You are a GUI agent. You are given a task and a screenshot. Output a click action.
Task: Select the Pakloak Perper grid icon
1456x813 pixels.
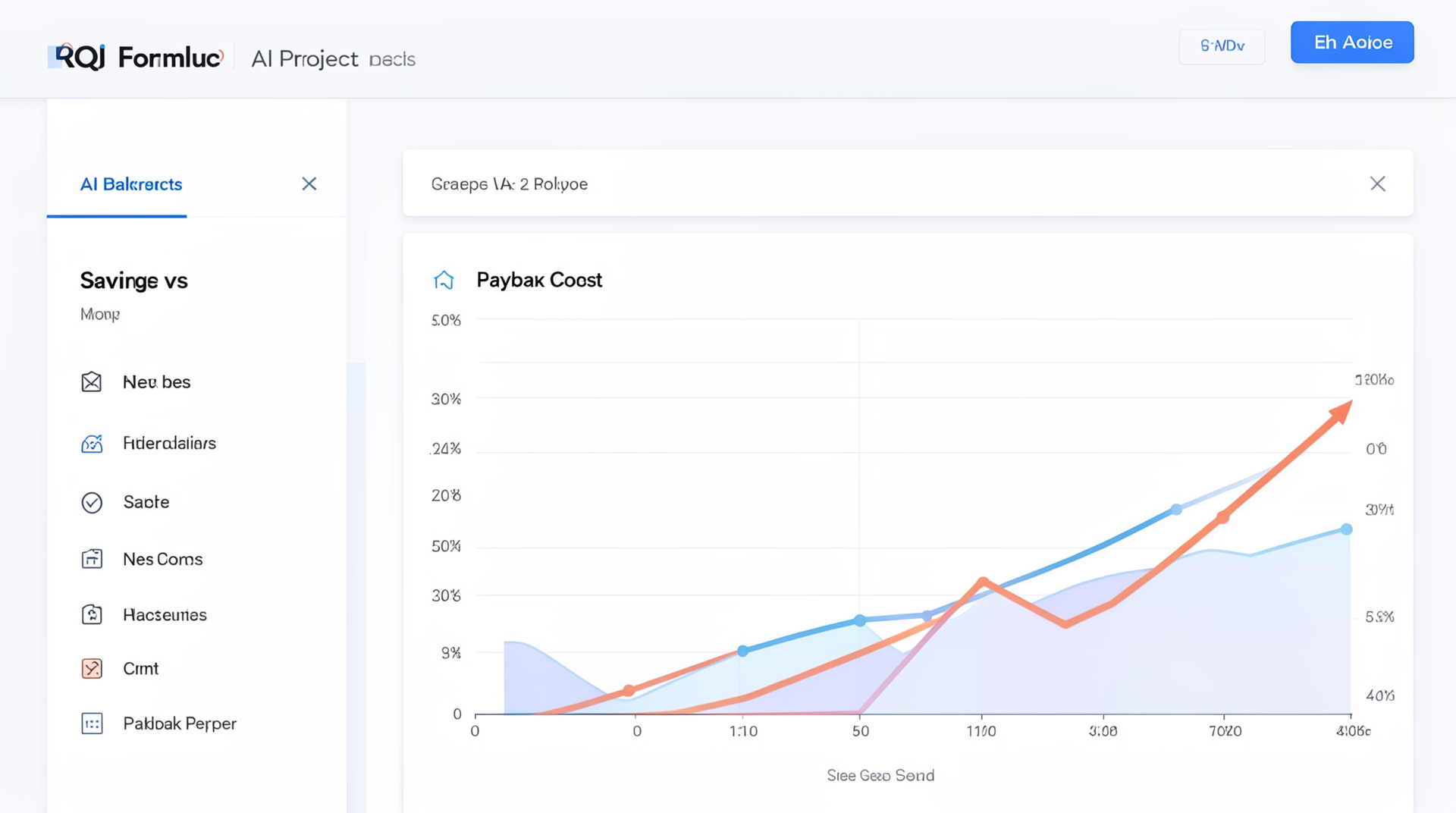pyautogui.click(x=92, y=724)
